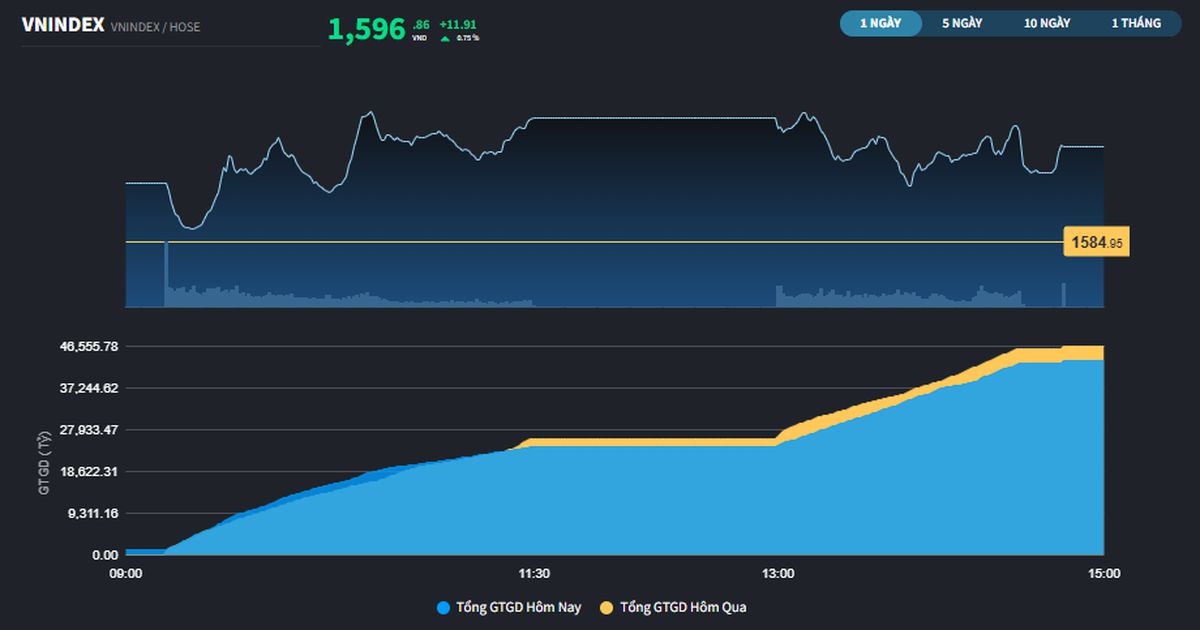Image resolution: width=1200 pixels, height=630 pixels.
Task: Switch to the 5 NGÀY timeframe tab
Action: [962, 22]
